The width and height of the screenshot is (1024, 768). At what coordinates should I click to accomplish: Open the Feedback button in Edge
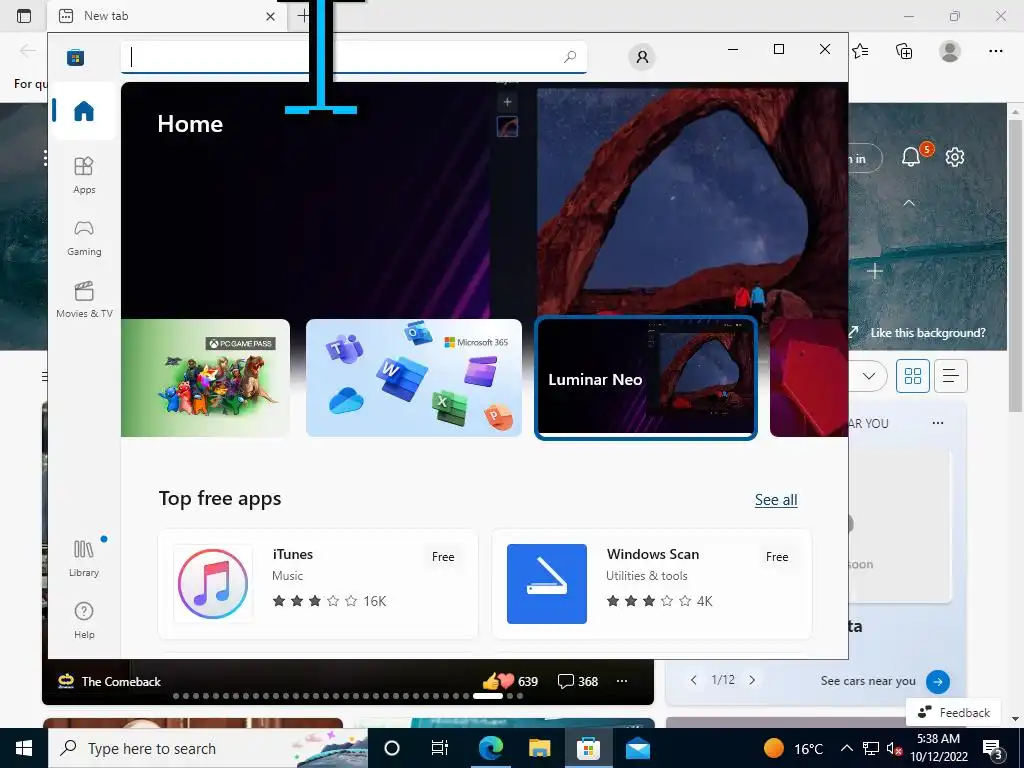coord(953,712)
